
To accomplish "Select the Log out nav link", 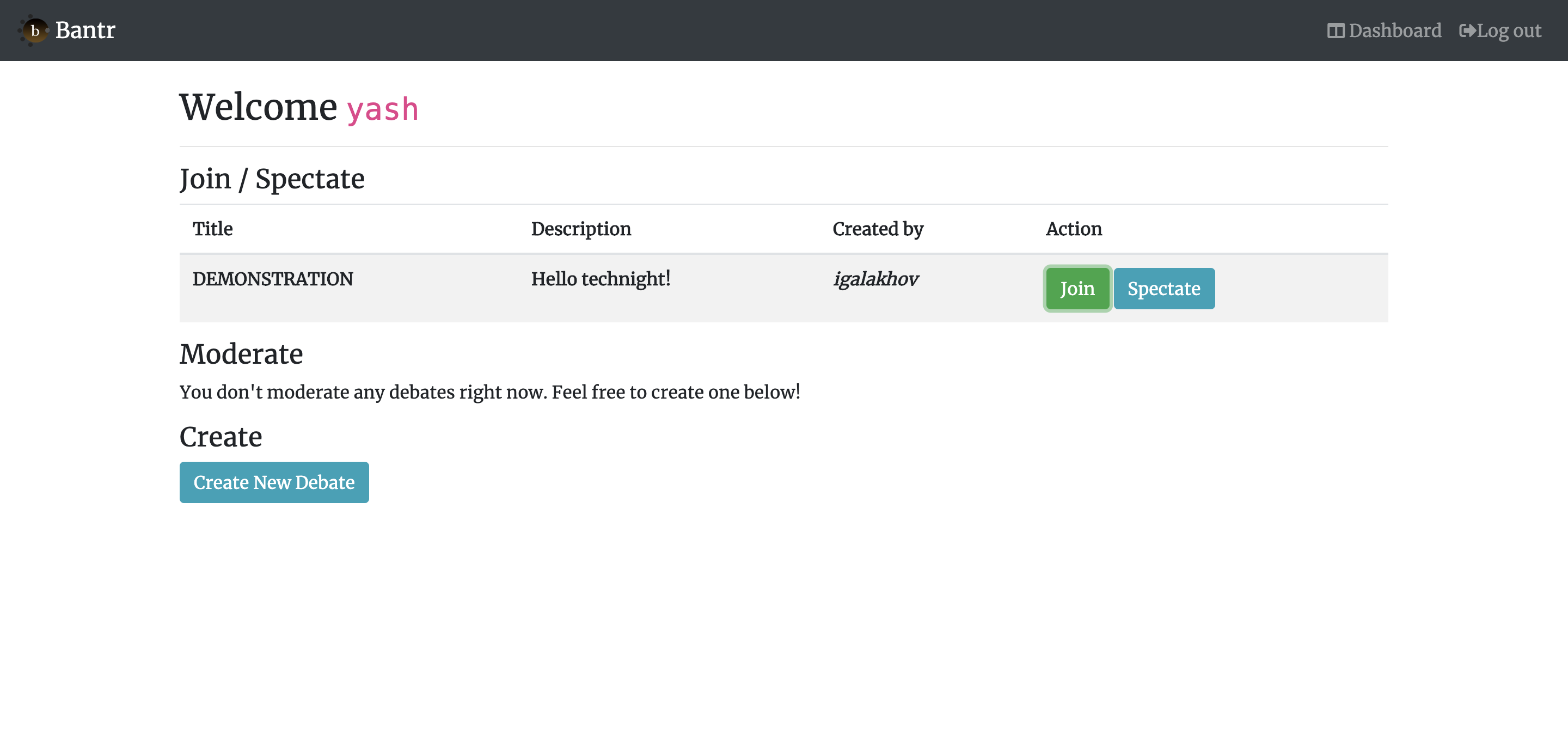I will pyautogui.click(x=1508, y=30).
